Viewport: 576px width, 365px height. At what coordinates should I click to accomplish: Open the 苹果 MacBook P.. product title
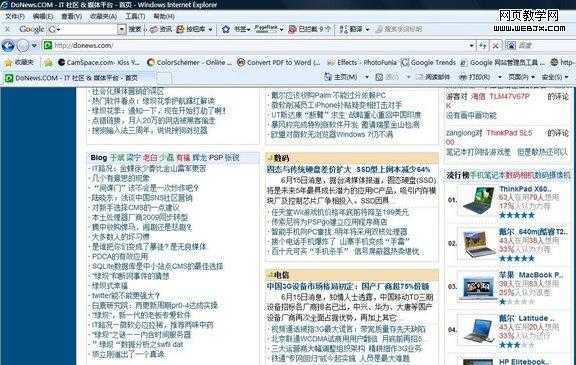531,275
